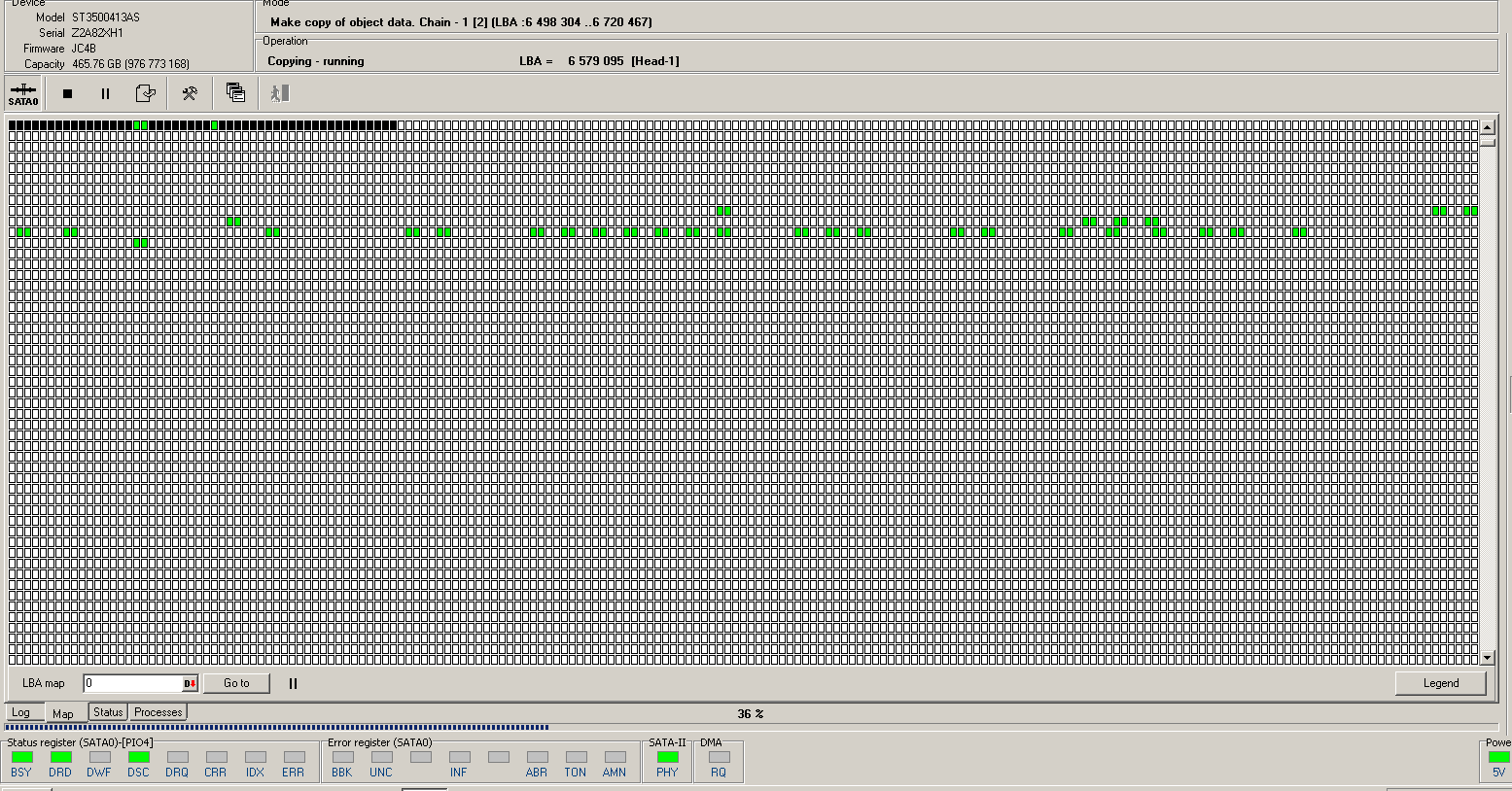This screenshot has width=1512, height=791.
Task: Pause the copy with toolbar pause button
Action: (105, 93)
